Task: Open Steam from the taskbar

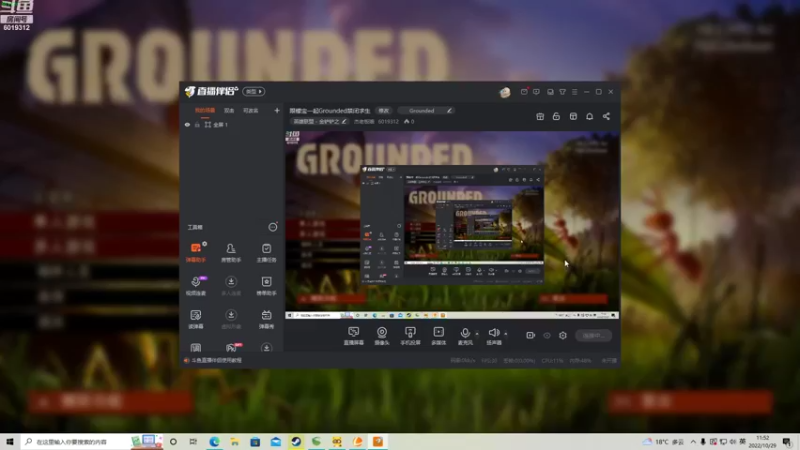Action: tap(296, 442)
